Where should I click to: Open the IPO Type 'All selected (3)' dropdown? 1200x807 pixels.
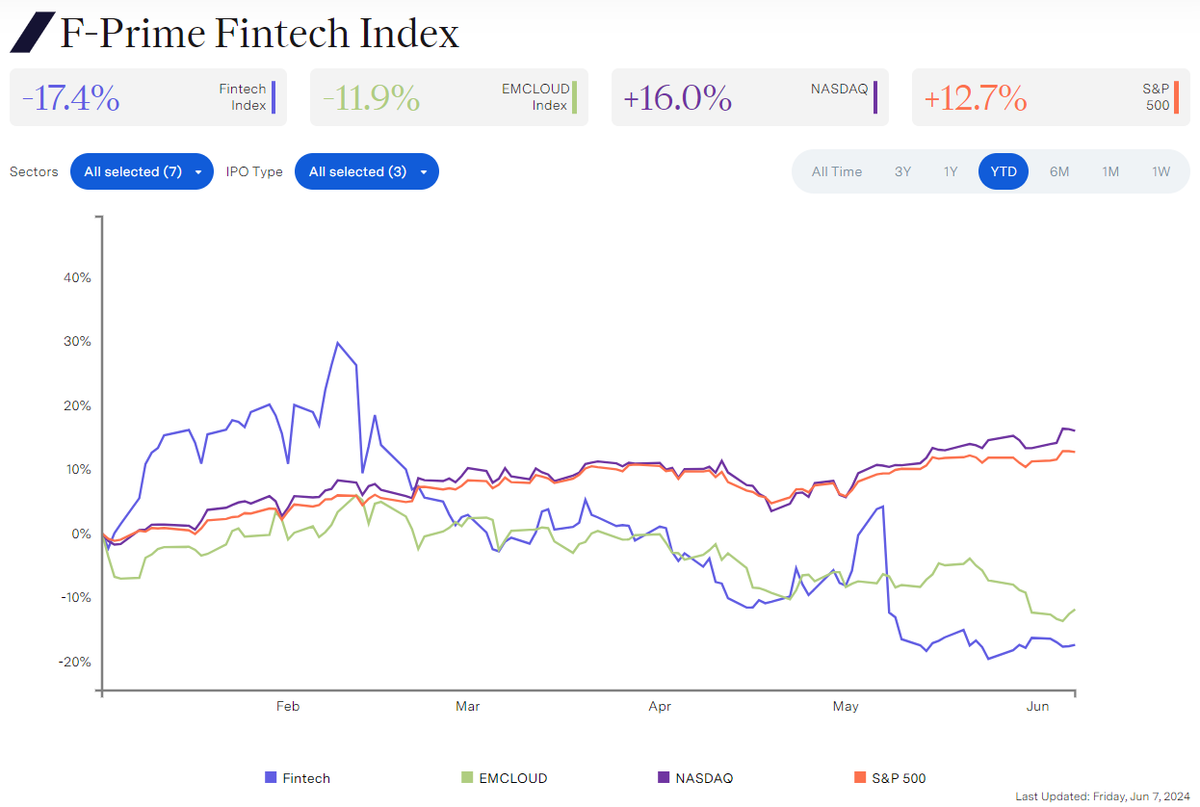coord(366,171)
